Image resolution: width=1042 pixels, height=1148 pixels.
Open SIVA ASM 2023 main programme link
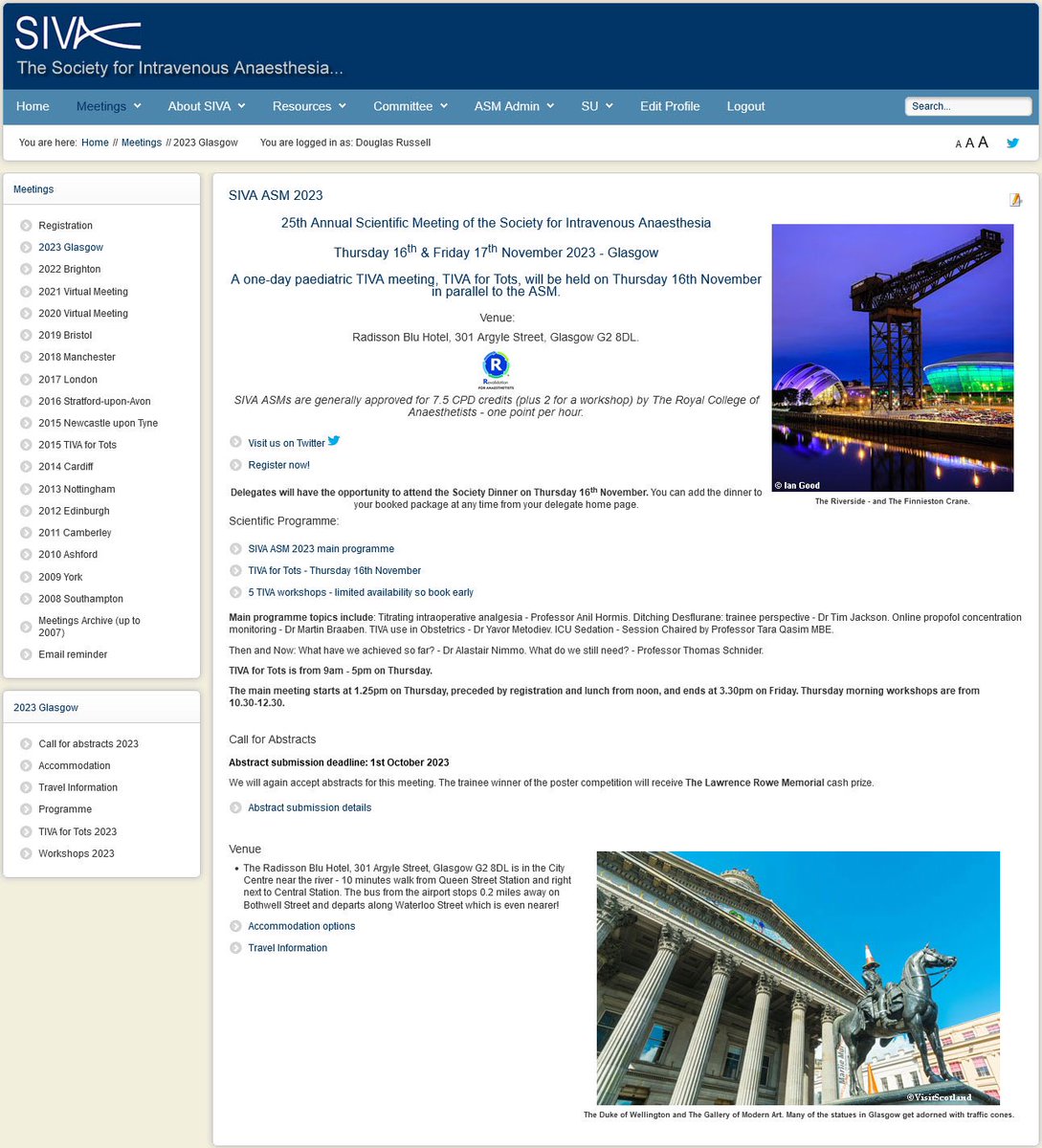point(321,549)
